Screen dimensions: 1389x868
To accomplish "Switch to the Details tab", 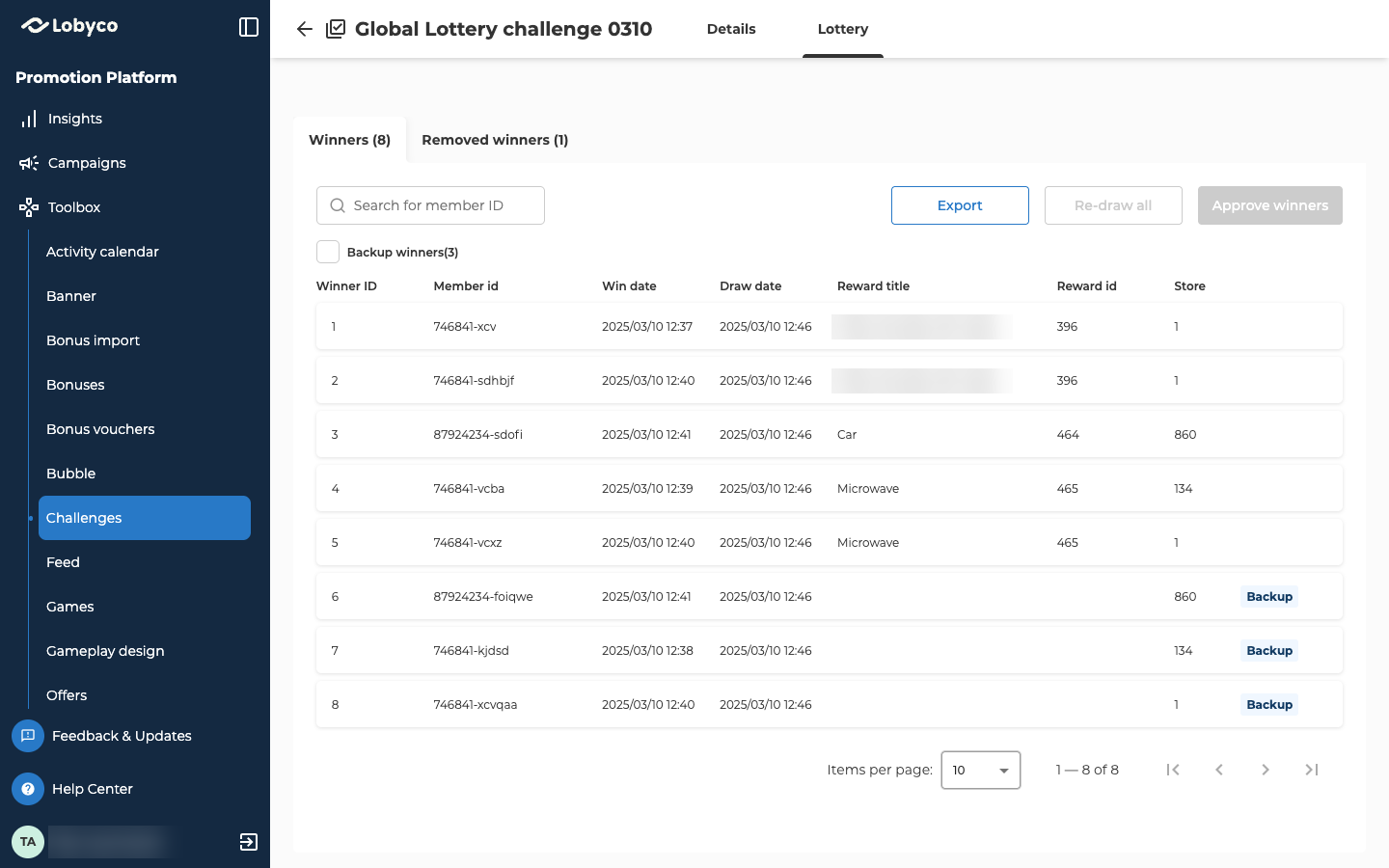I will pyautogui.click(x=731, y=29).
